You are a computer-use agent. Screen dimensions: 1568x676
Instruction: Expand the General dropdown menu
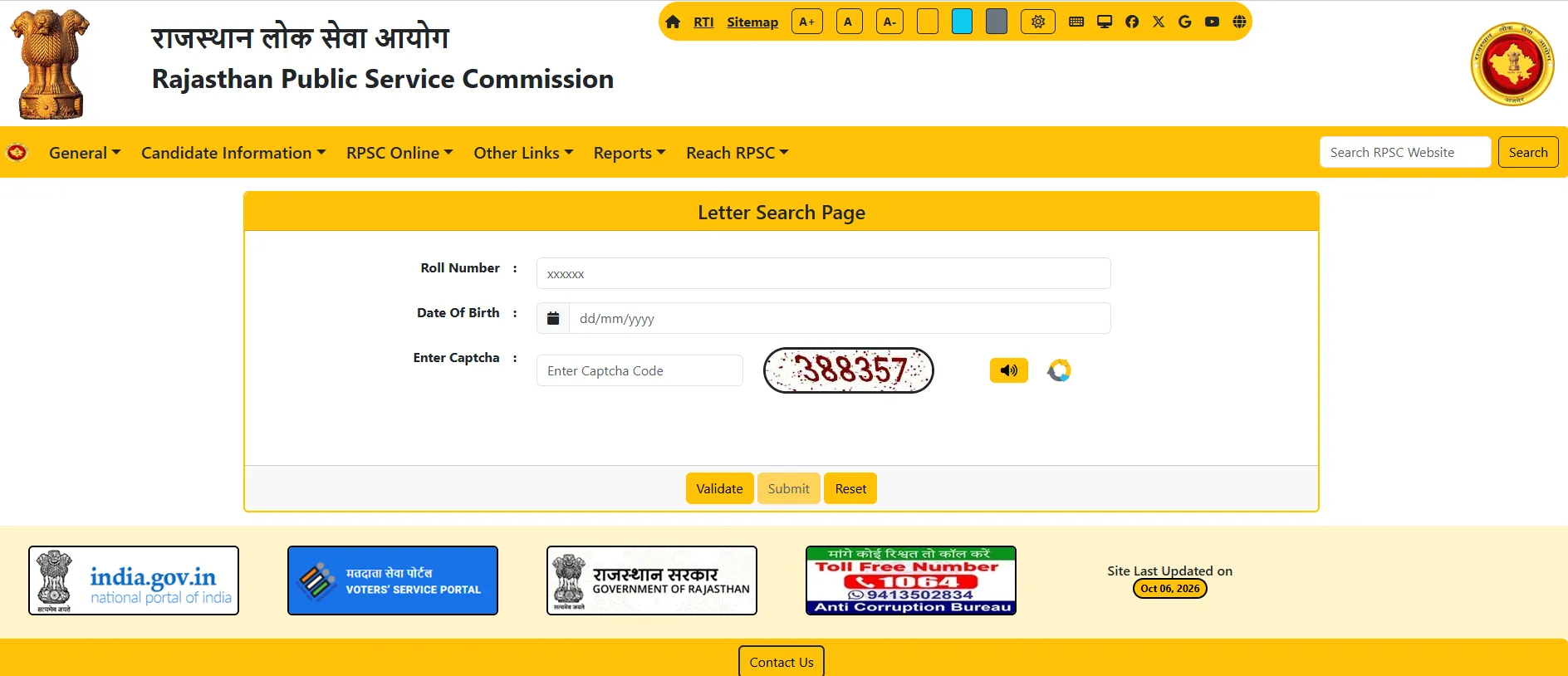click(85, 153)
